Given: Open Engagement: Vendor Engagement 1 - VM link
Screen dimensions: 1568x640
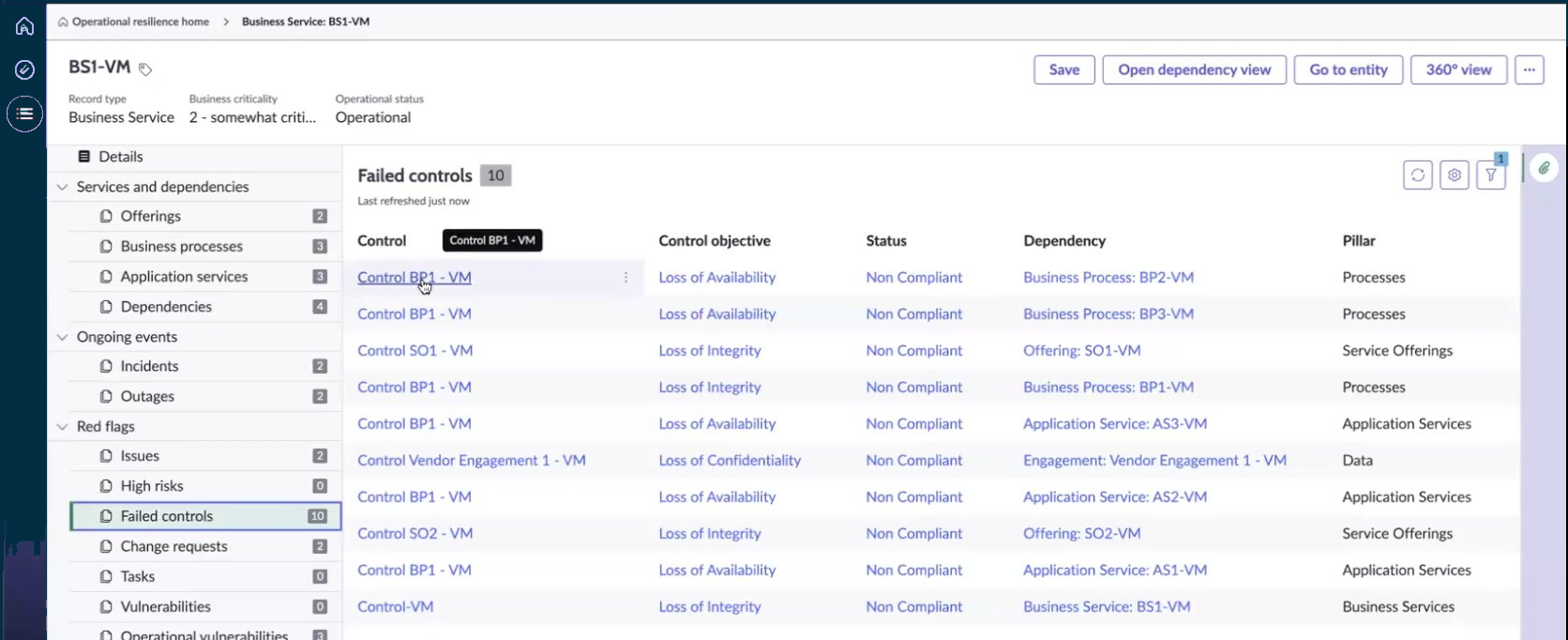Looking at the screenshot, I should click(x=1154, y=460).
